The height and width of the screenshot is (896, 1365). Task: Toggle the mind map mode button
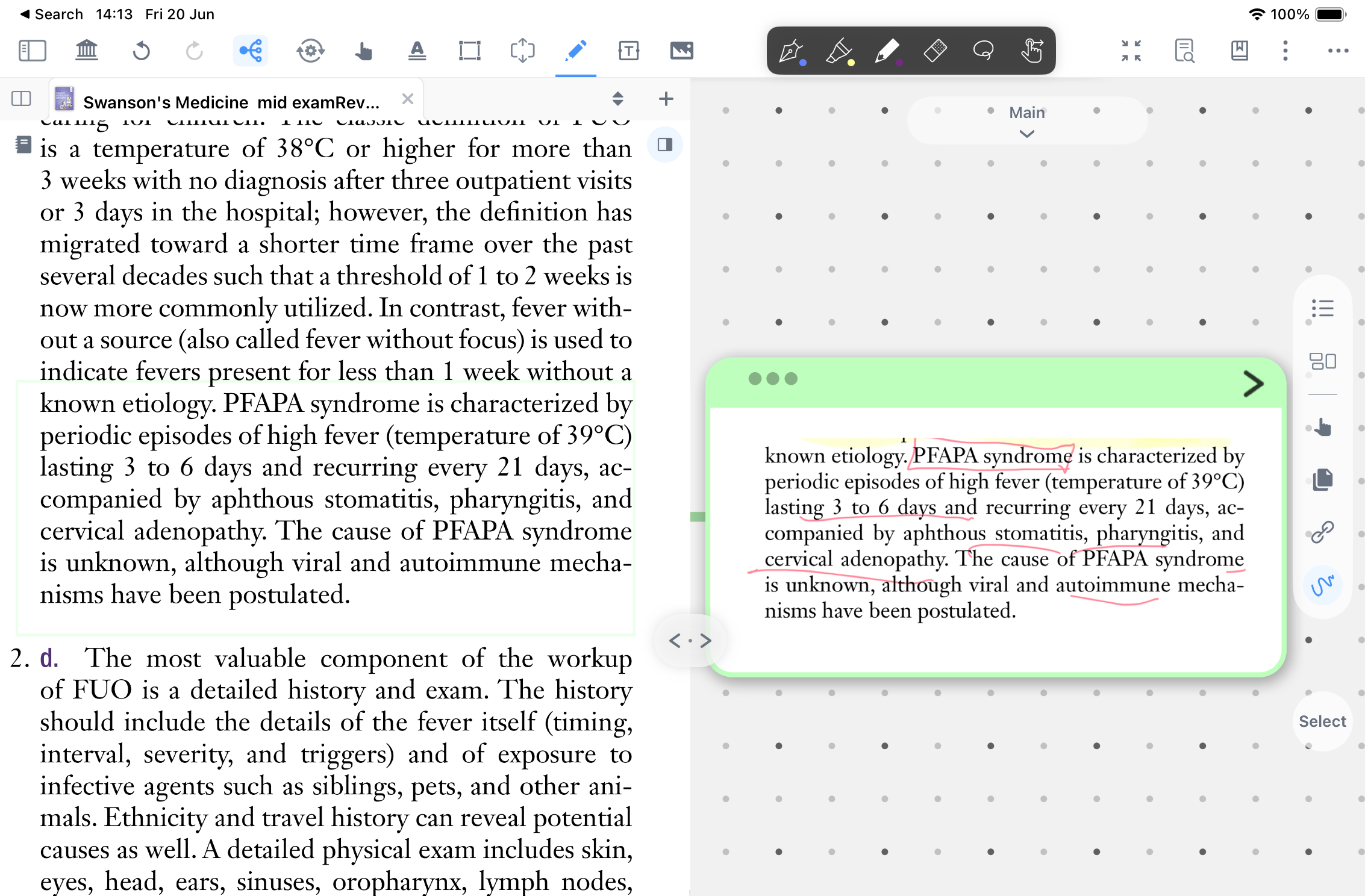pos(251,51)
